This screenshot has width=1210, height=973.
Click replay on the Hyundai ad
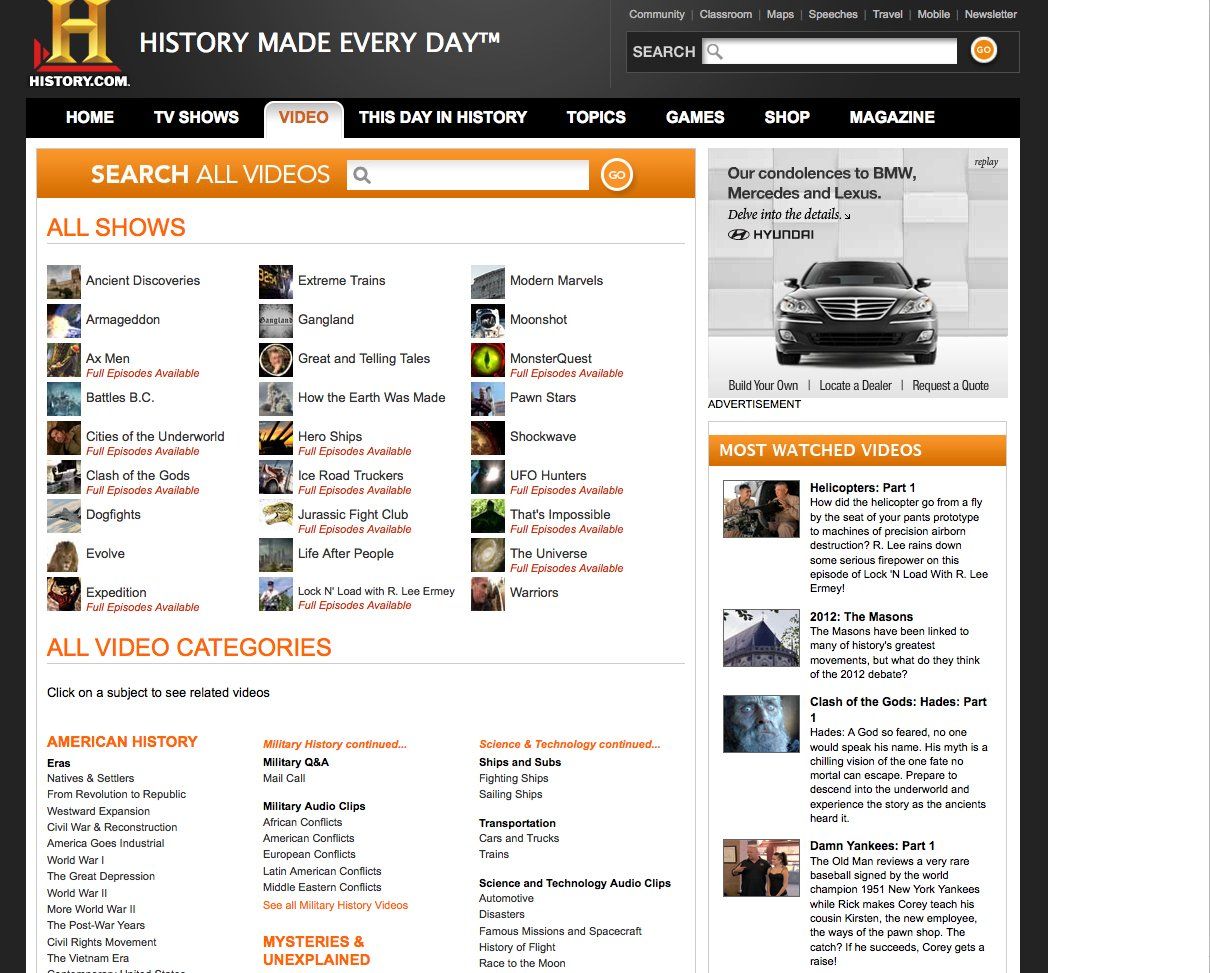(986, 162)
